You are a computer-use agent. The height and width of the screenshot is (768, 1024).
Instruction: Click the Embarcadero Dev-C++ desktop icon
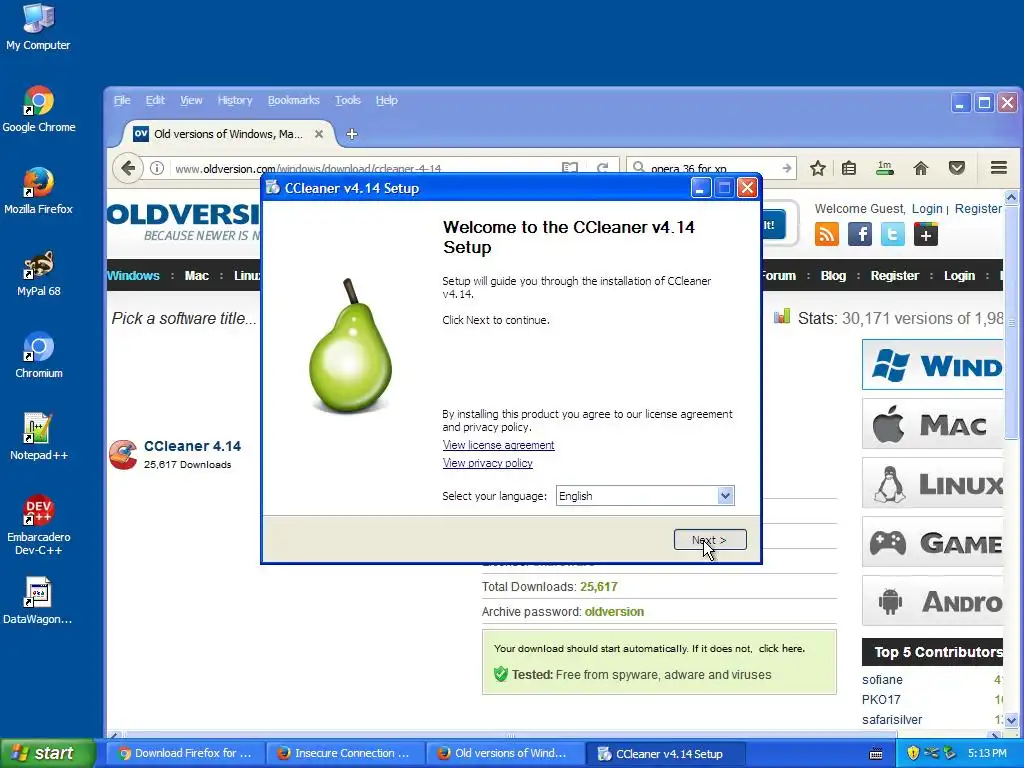click(x=39, y=526)
